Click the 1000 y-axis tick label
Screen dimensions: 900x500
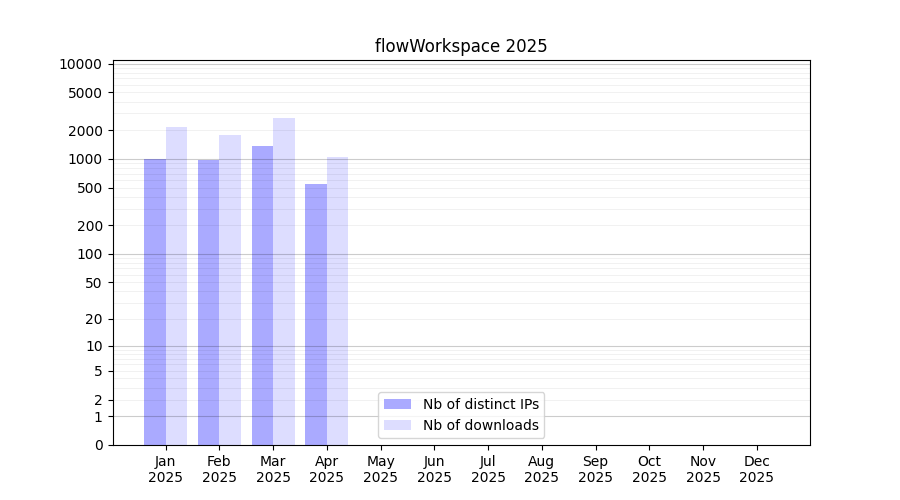click(85, 159)
